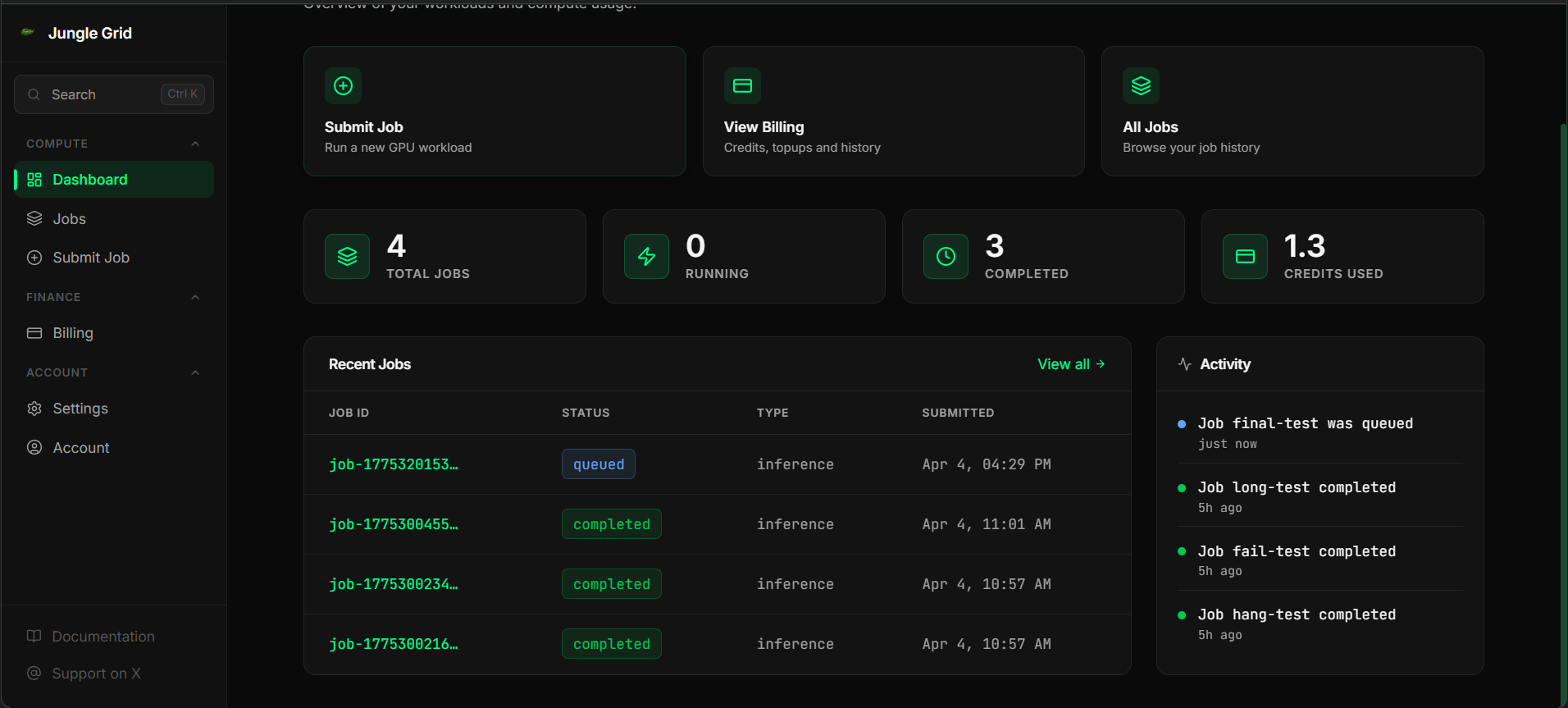The width and height of the screenshot is (1568, 708).
Task: Open Settings from the sidebar
Action: pyautogui.click(x=80, y=409)
